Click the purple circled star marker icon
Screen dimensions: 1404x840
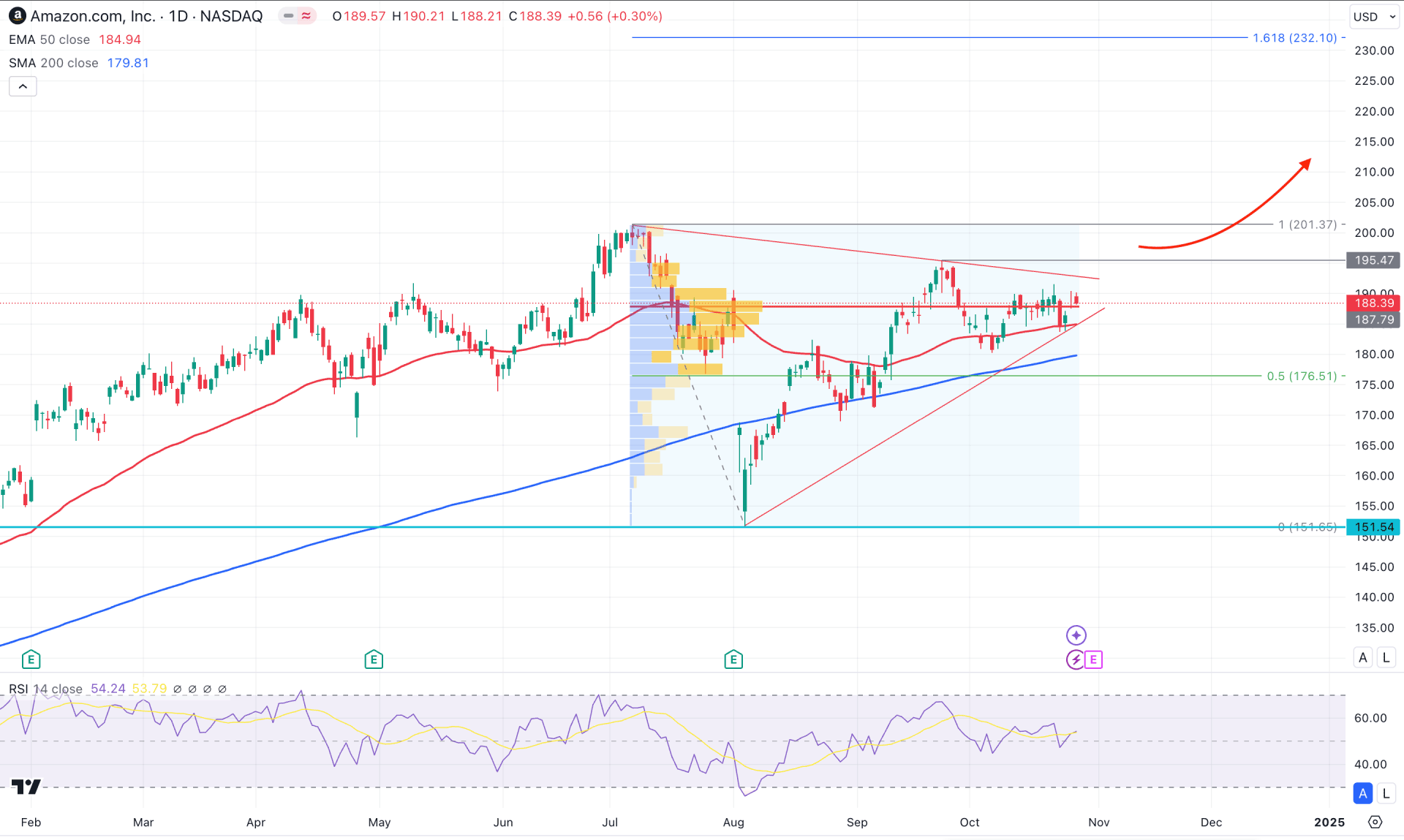tap(1076, 635)
